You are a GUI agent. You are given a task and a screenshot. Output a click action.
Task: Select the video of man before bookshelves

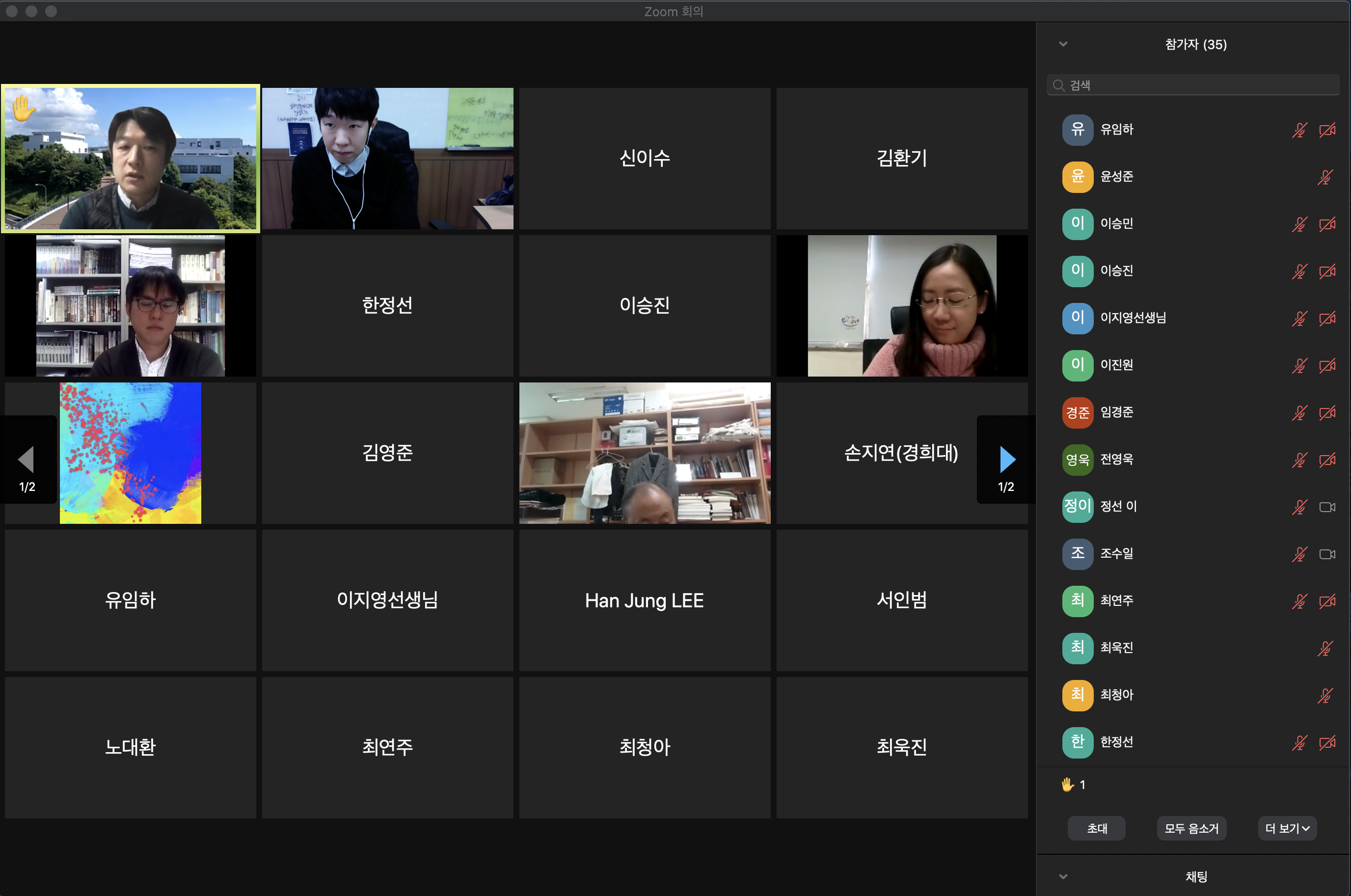(x=130, y=306)
